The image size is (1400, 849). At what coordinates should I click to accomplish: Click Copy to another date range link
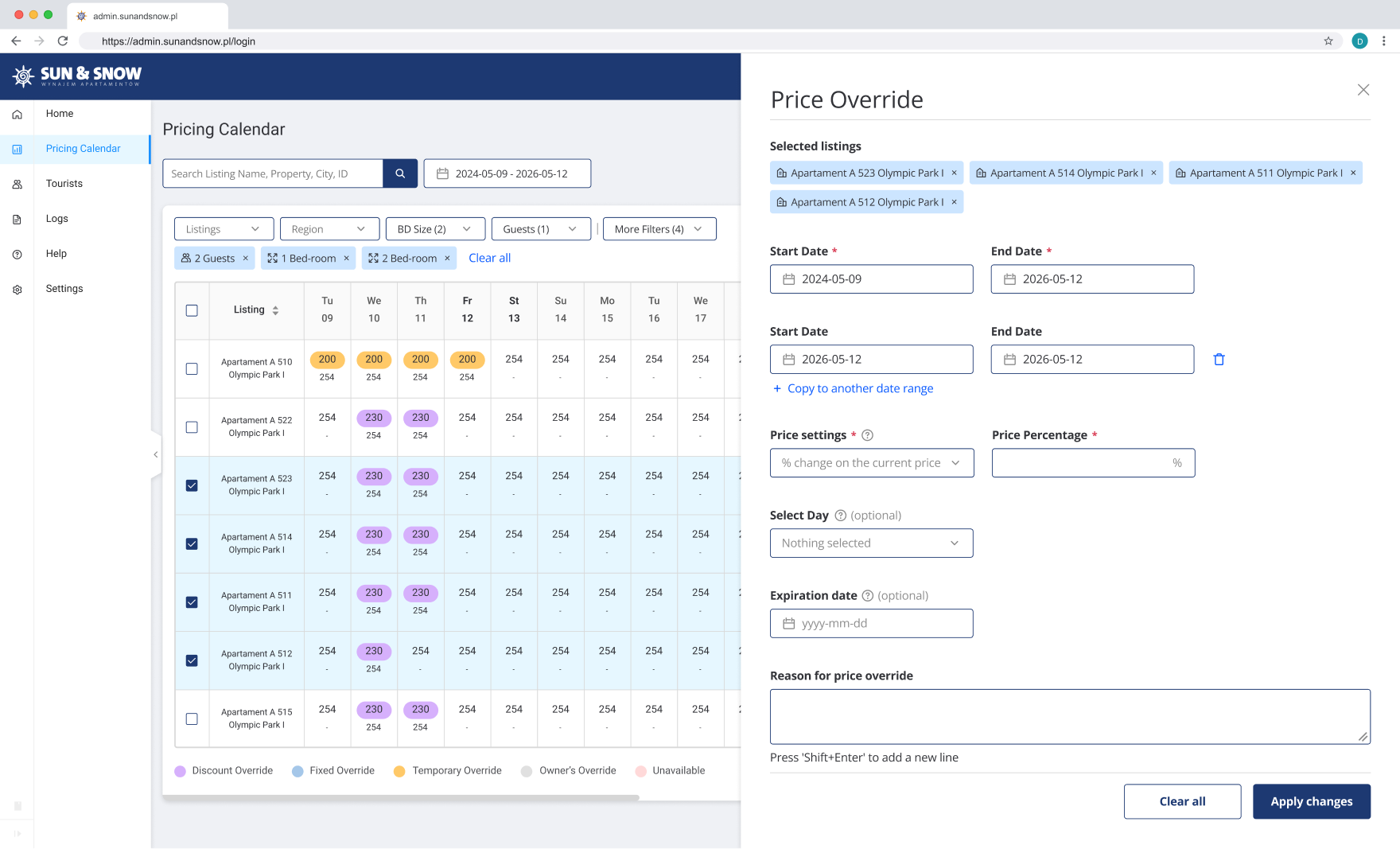[860, 388]
